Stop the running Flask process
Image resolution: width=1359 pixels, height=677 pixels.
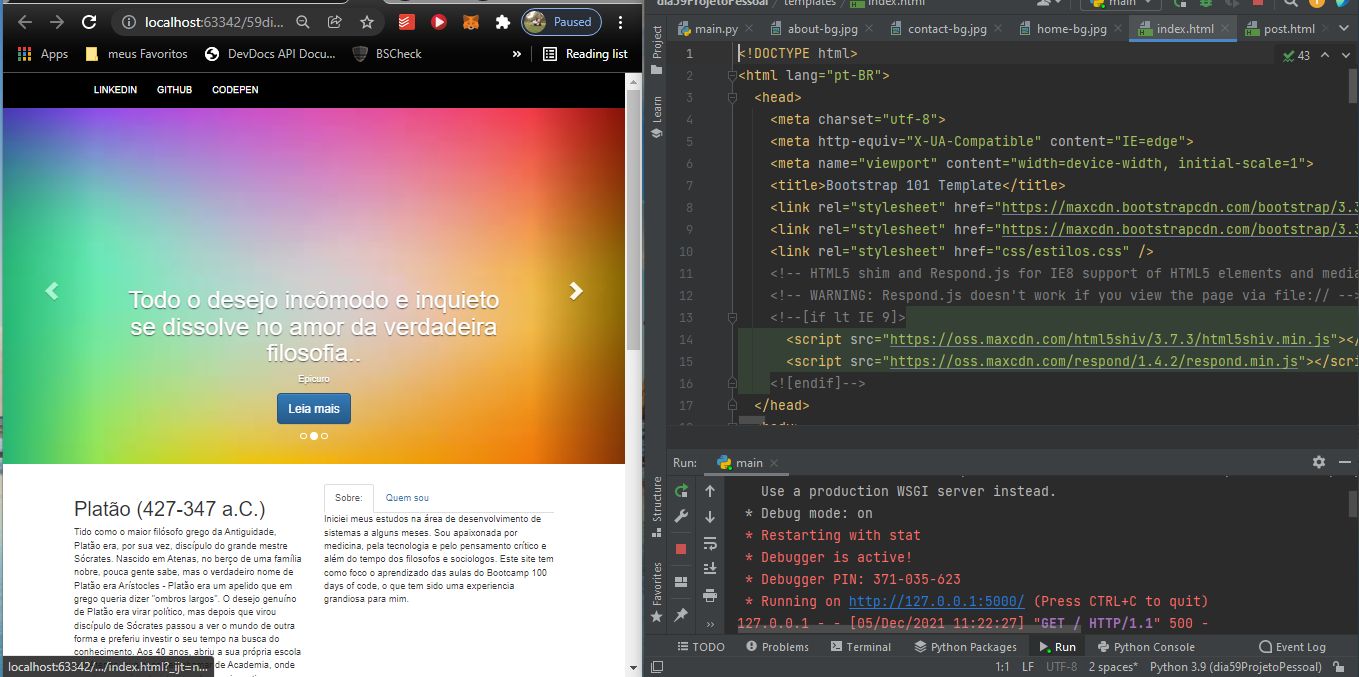click(681, 549)
